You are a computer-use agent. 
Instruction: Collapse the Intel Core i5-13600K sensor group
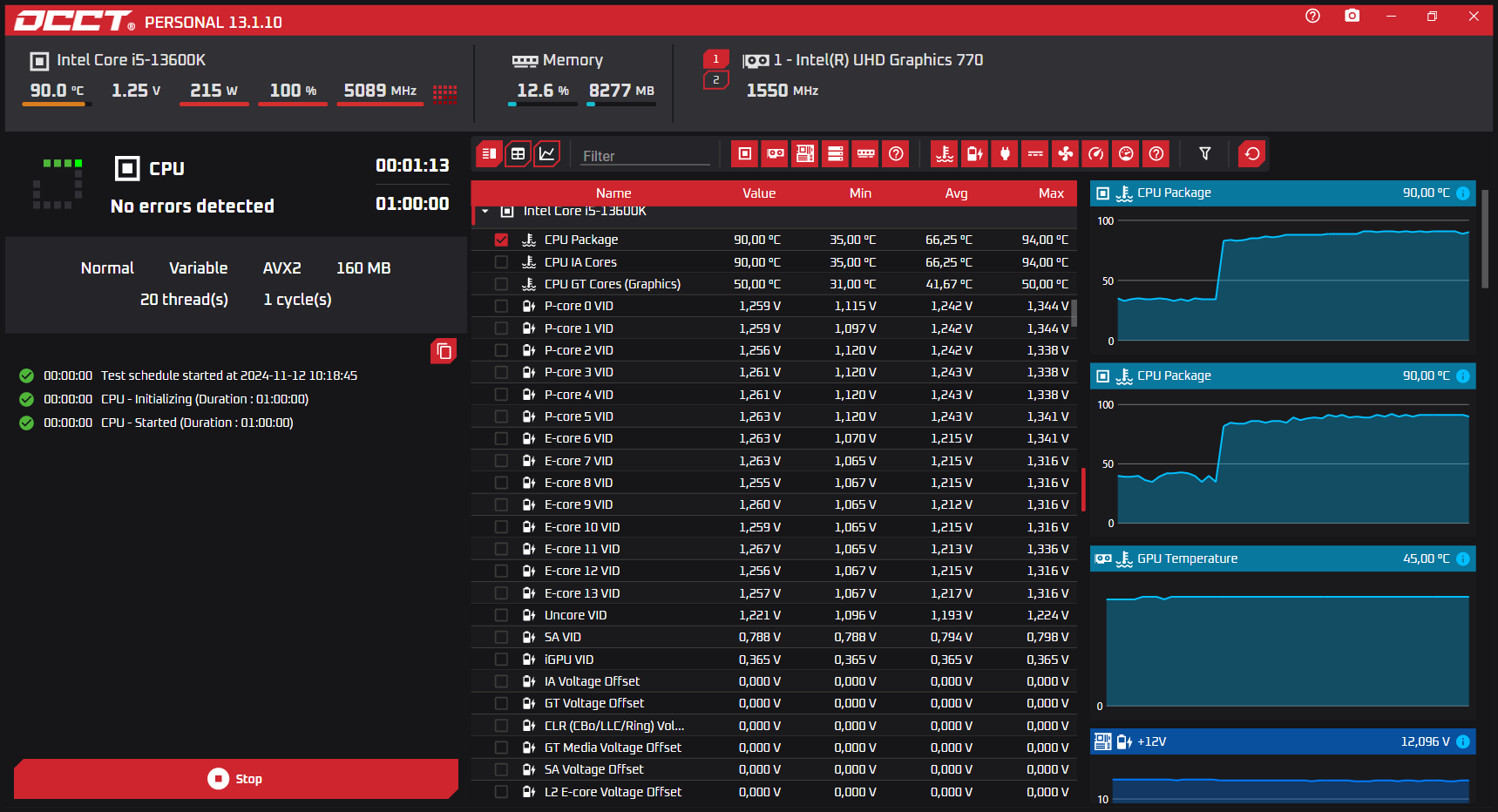(x=485, y=211)
